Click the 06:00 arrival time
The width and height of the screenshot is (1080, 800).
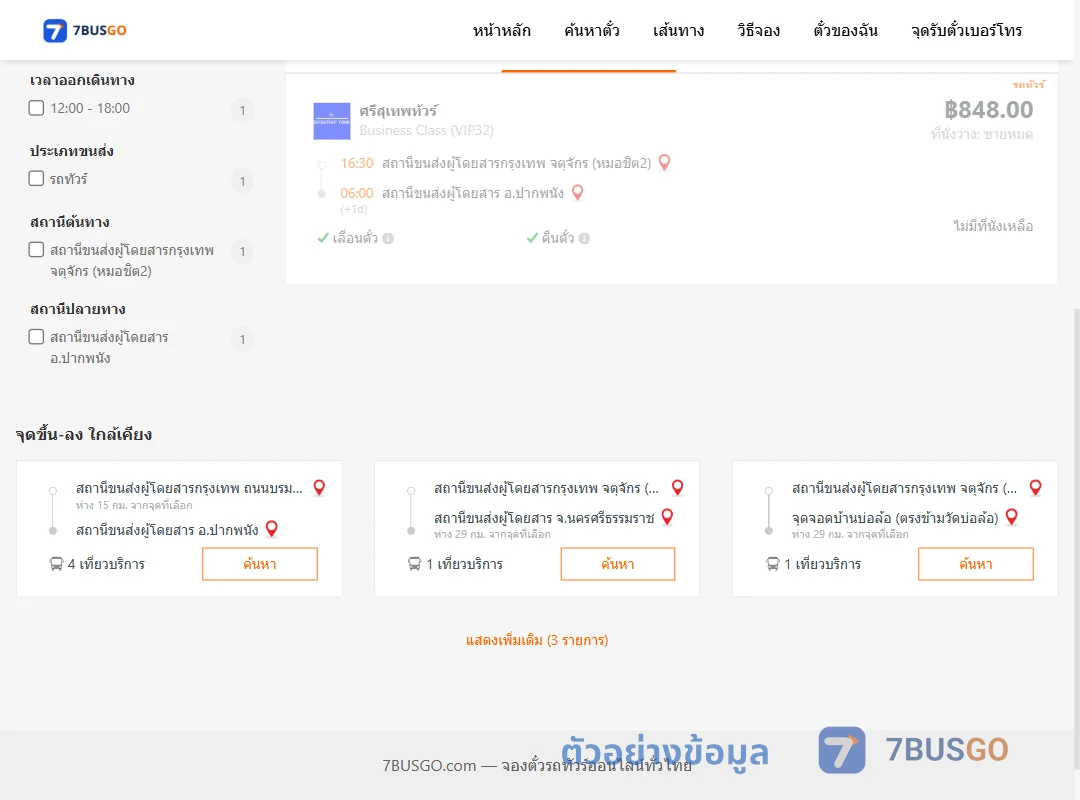tap(357, 193)
